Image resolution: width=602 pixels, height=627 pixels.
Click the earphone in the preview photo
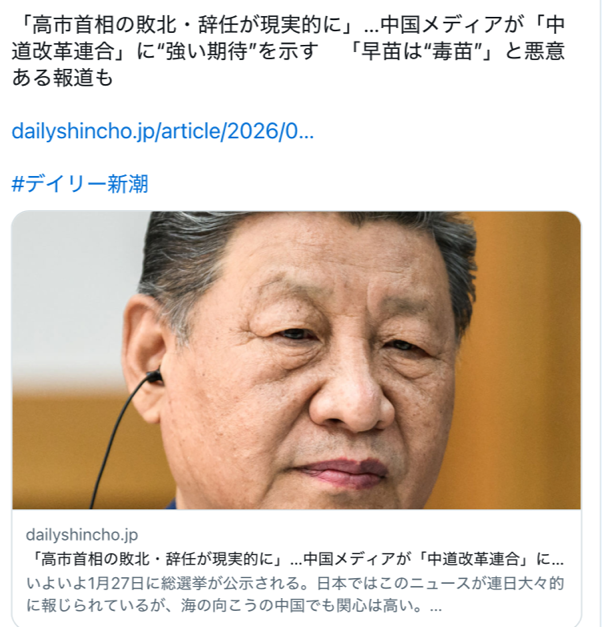coord(154,377)
